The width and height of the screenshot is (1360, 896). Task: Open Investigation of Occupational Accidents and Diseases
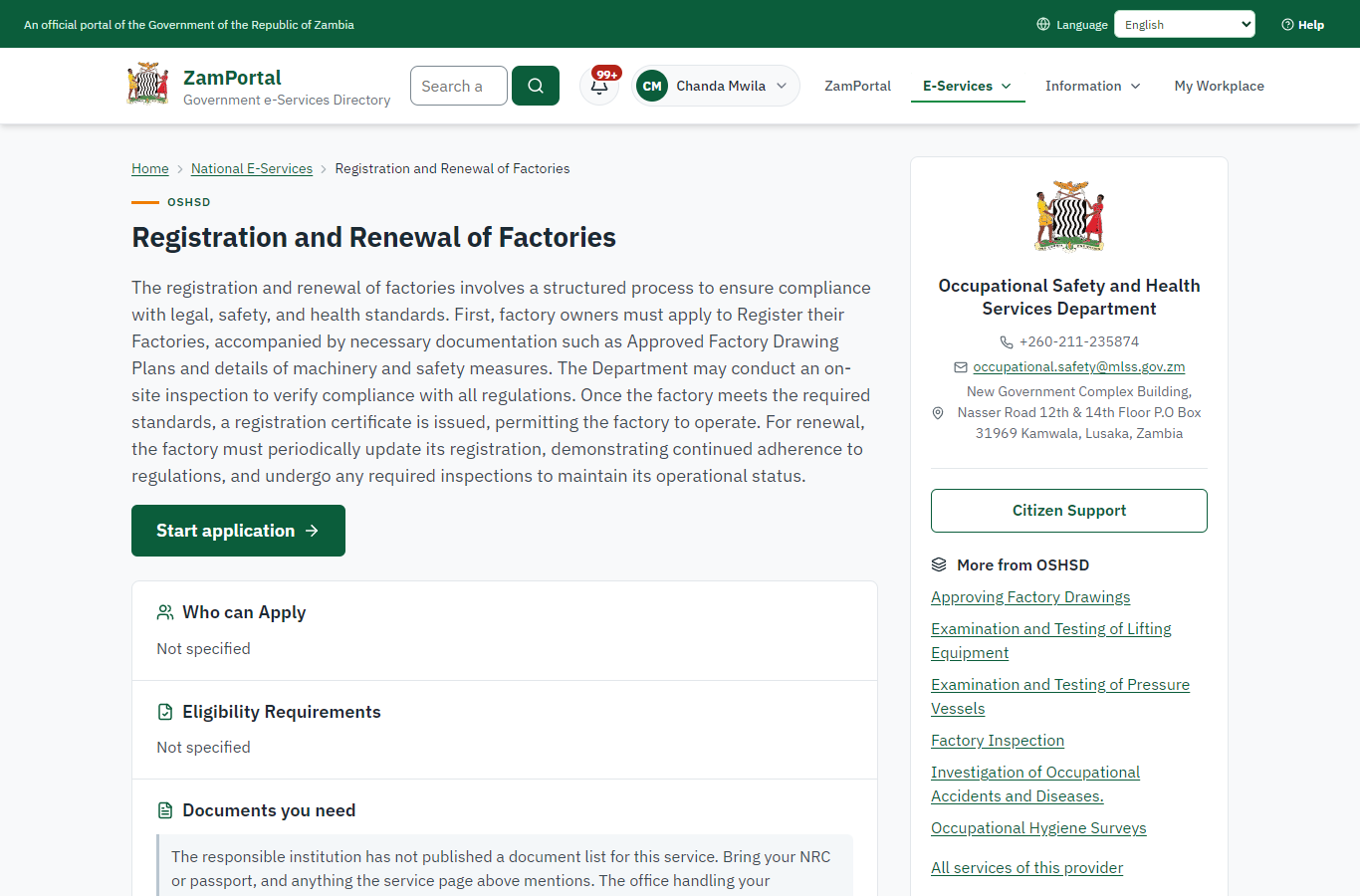click(1035, 784)
